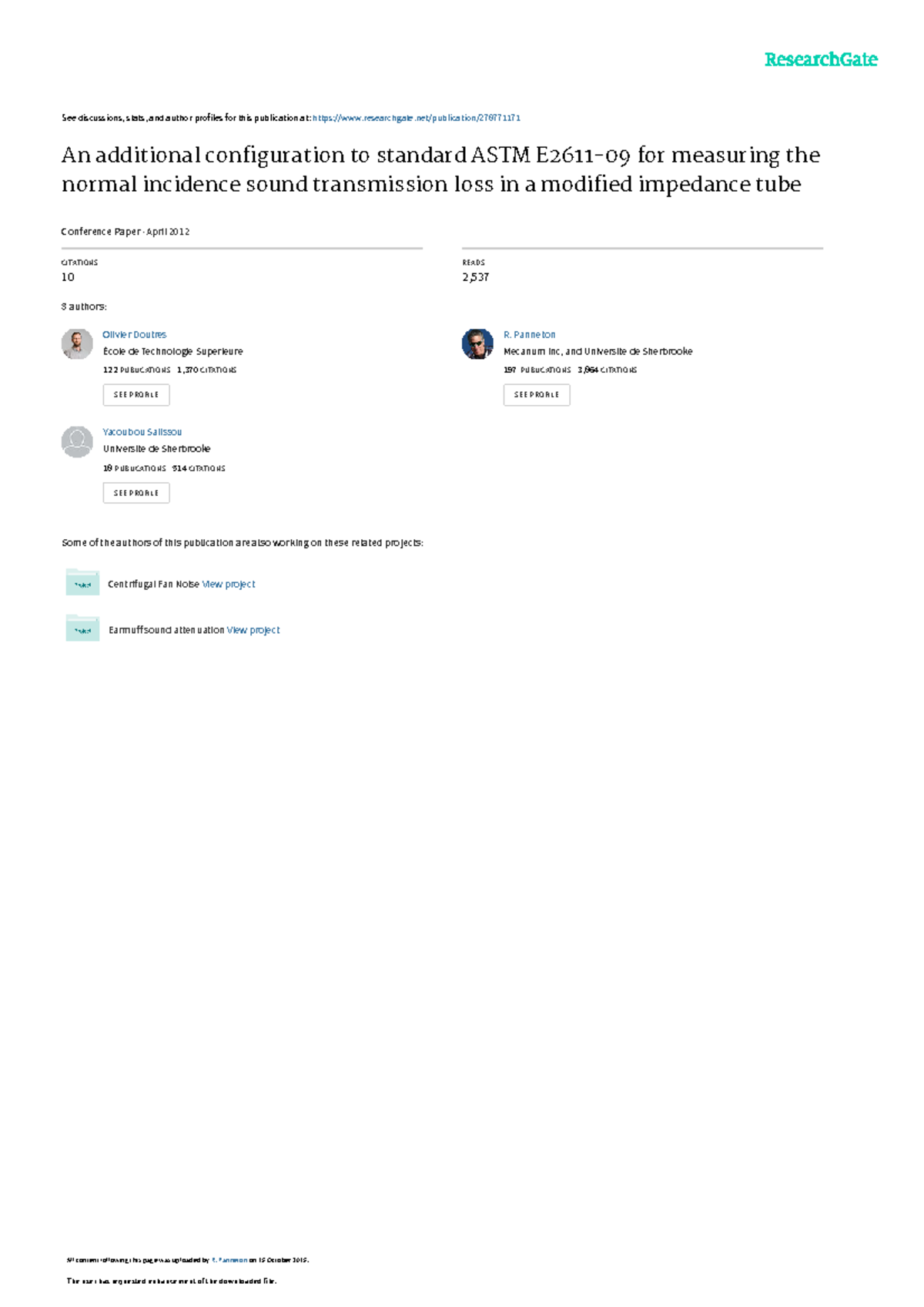Viewport: 924px width, 1307px height.
Task: Click the Centrifugal Fan Noise project folder icon
Action: 82,582
